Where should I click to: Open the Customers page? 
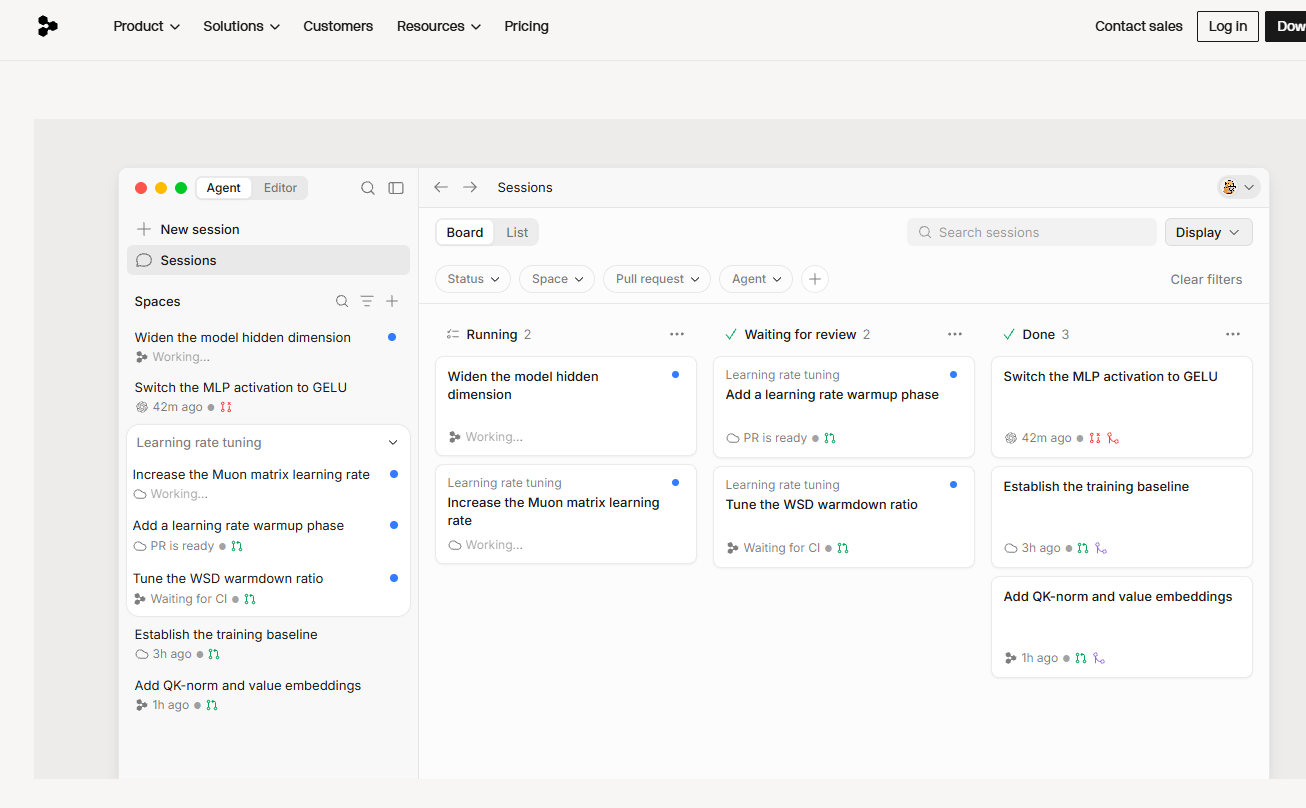pos(338,26)
